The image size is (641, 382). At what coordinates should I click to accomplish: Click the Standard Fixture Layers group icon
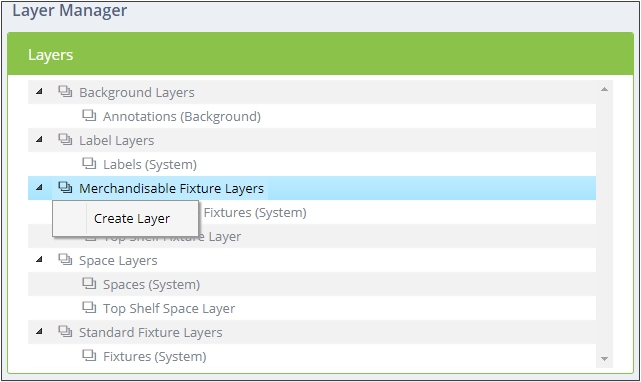click(65, 331)
